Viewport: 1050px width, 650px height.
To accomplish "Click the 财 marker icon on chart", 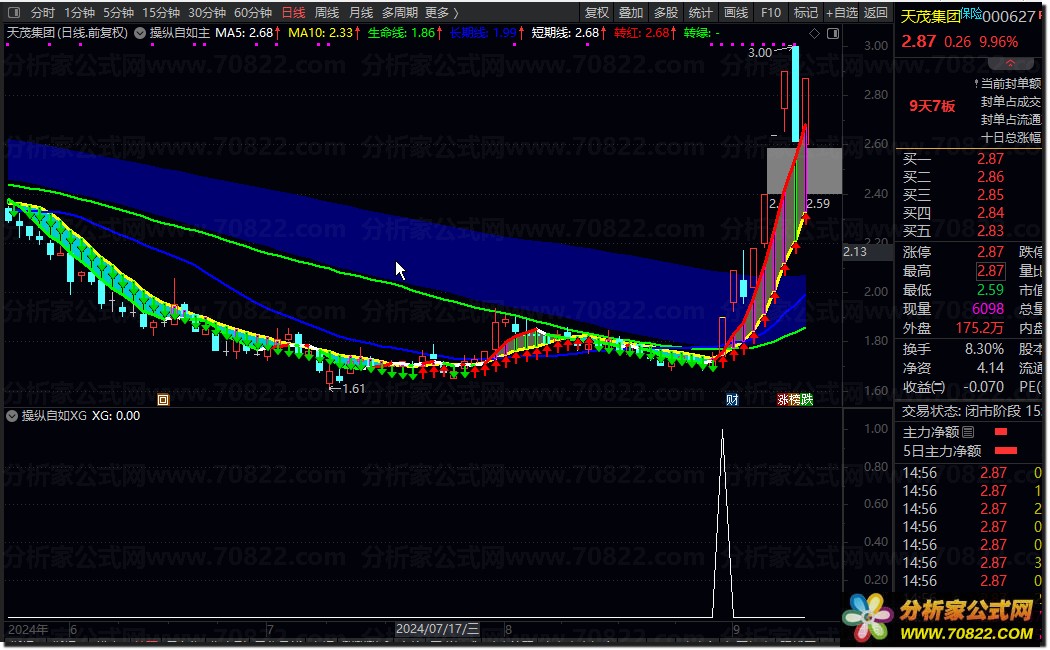I will coord(732,400).
